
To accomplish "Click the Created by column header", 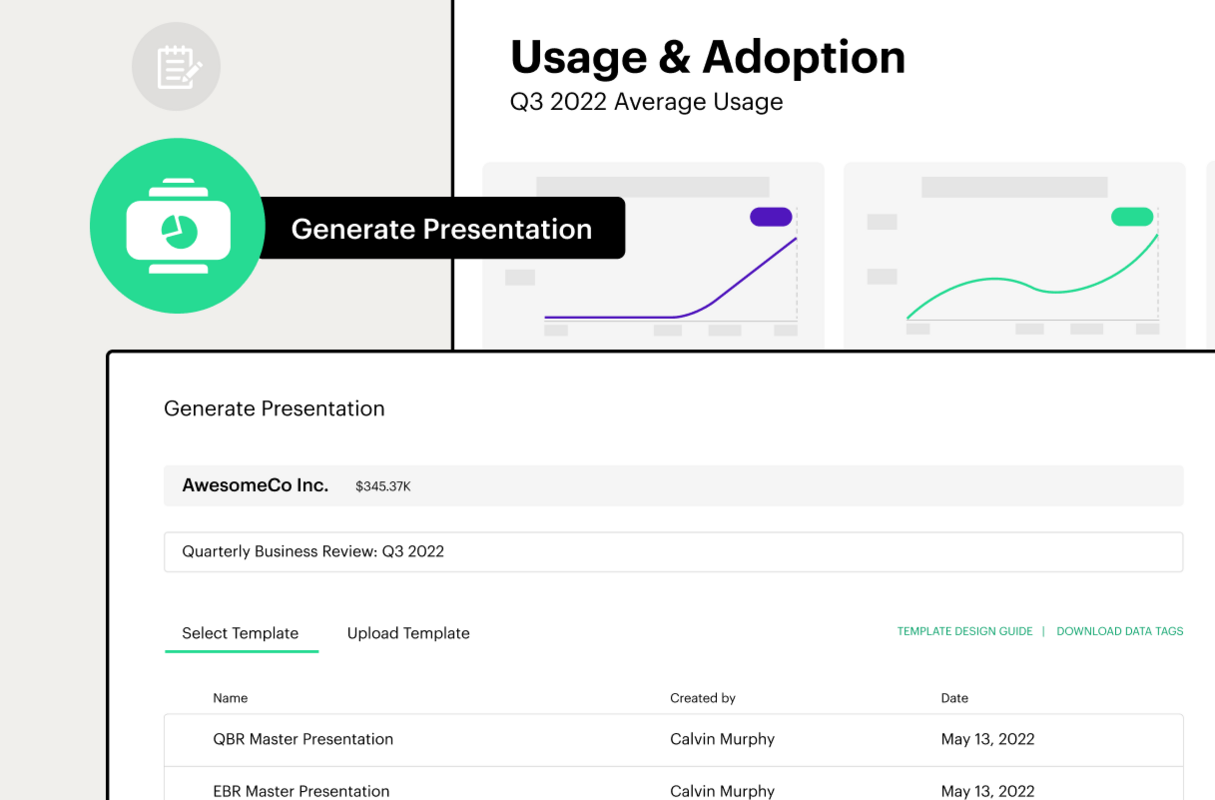I will coord(702,698).
